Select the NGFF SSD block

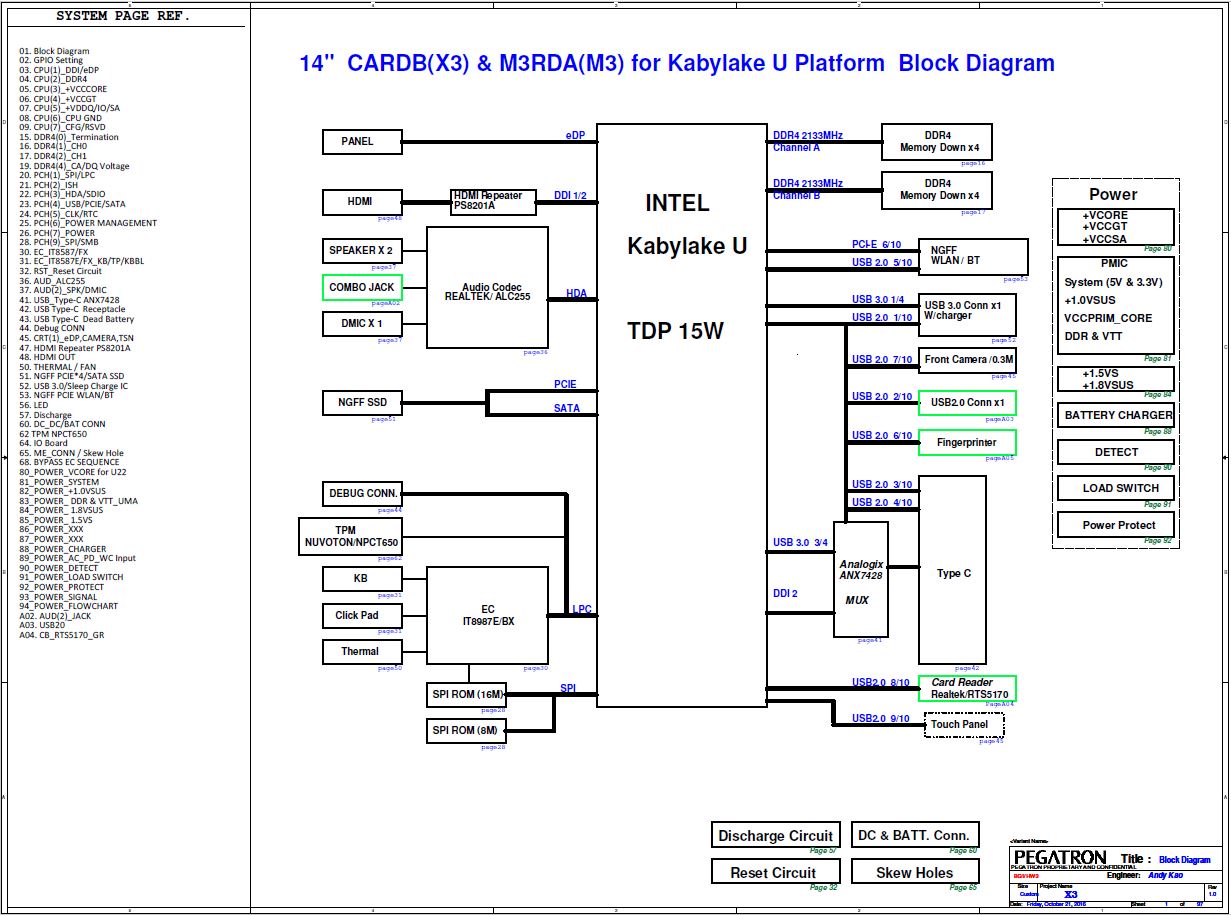coord(362,403)
